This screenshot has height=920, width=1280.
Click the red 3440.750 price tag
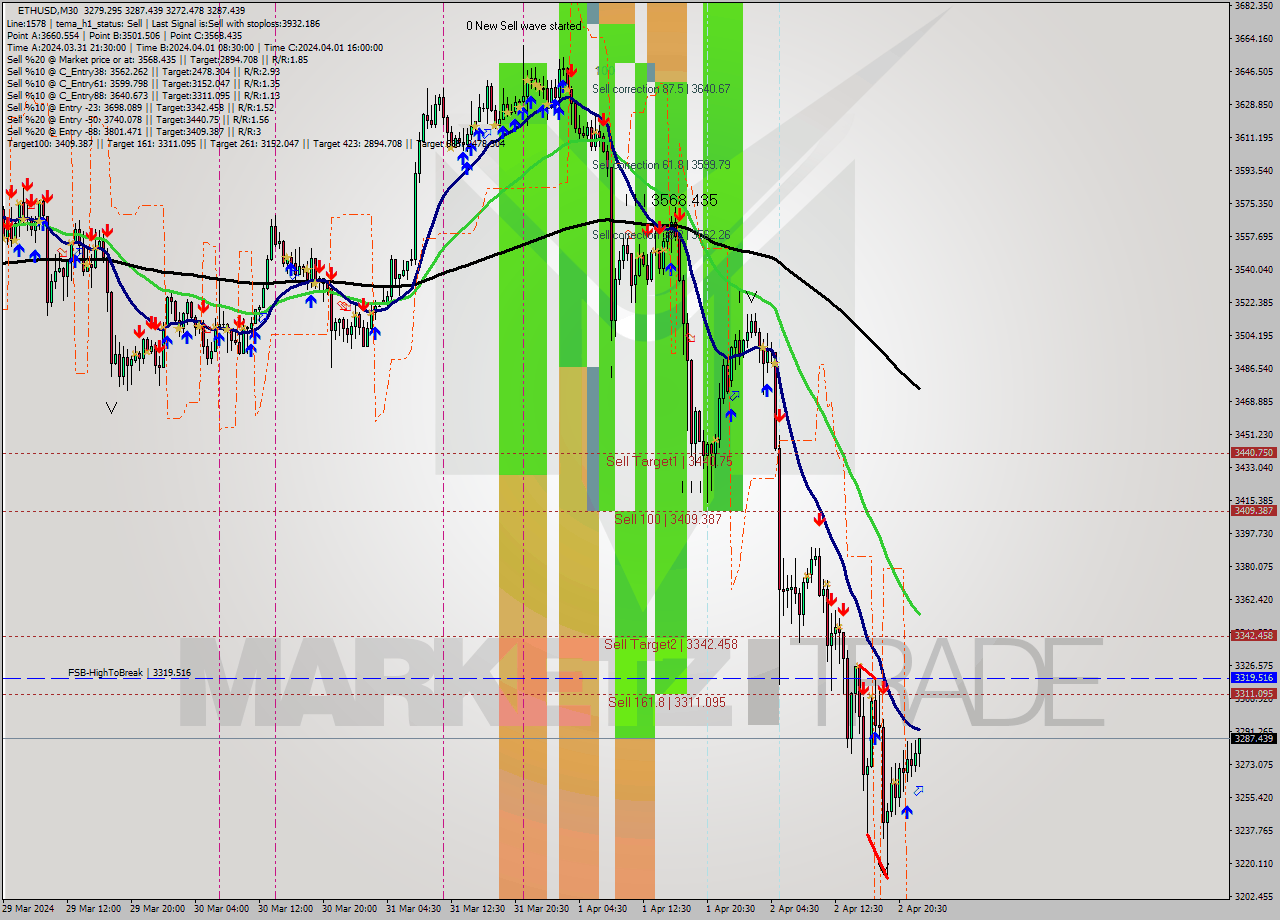[1254, 453]
